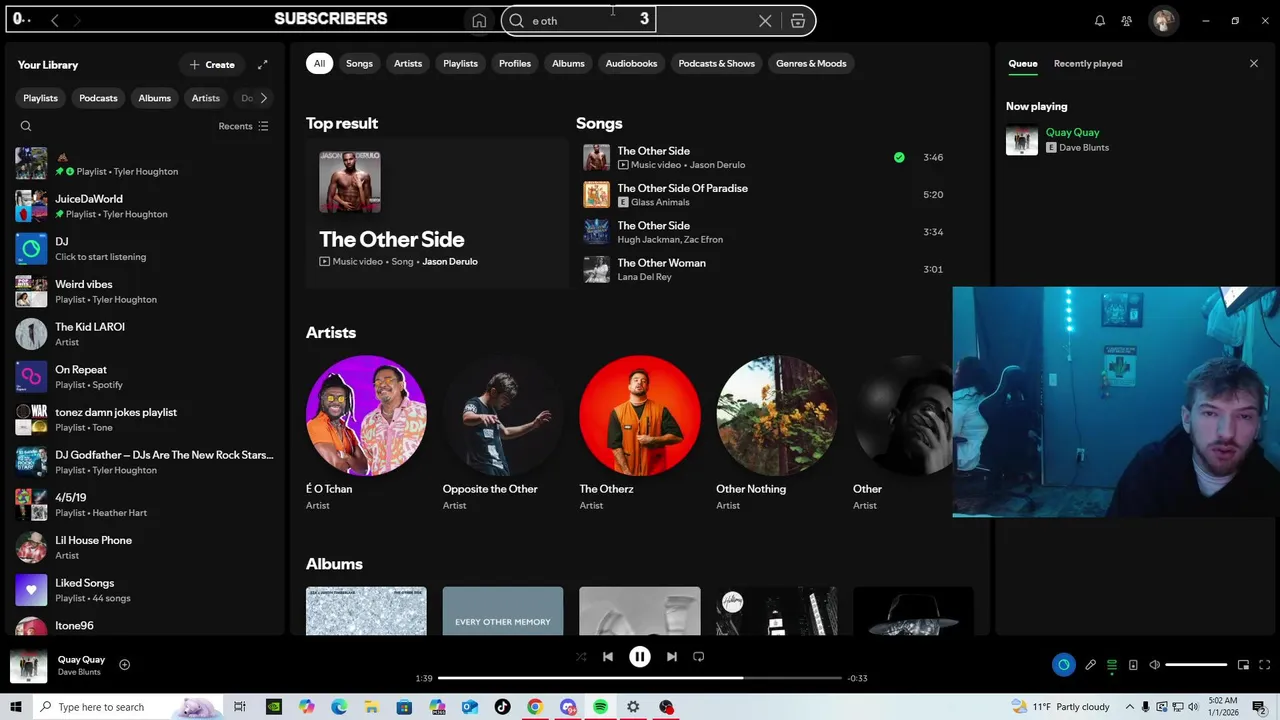The width and height of the screenshot is (1280, 720).
Task: Open the JuiceDaWorld playlist
Action: click(x=145, y=206)
